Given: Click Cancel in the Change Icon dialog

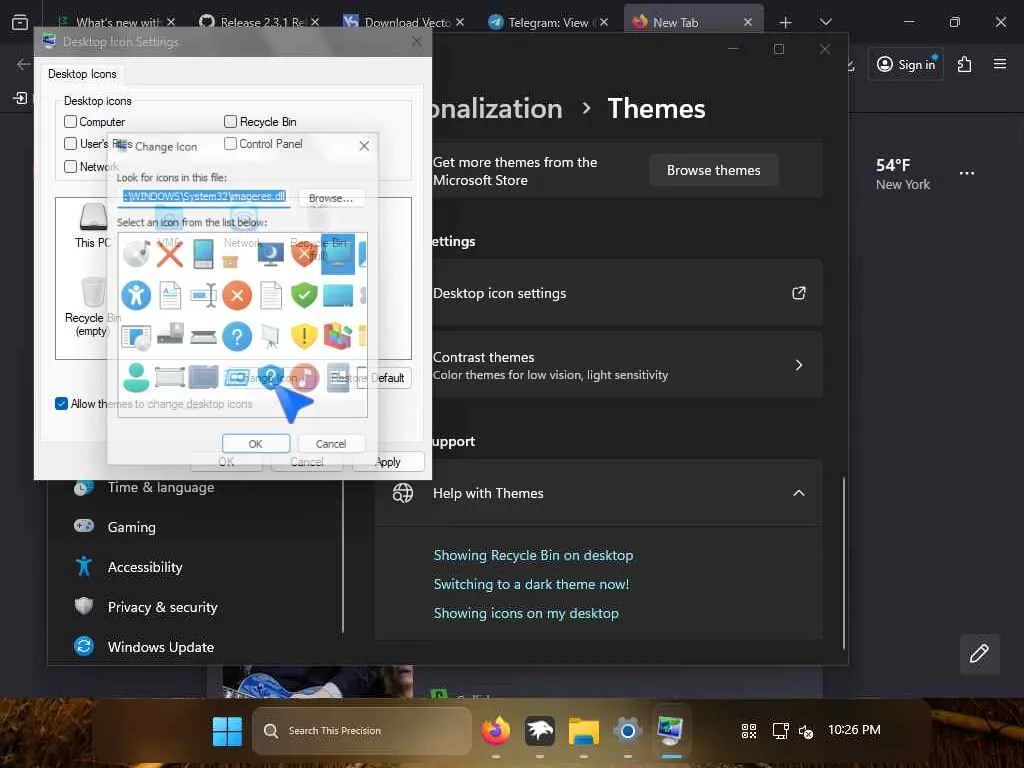Looking at the screenshot, I should (331, 443).
